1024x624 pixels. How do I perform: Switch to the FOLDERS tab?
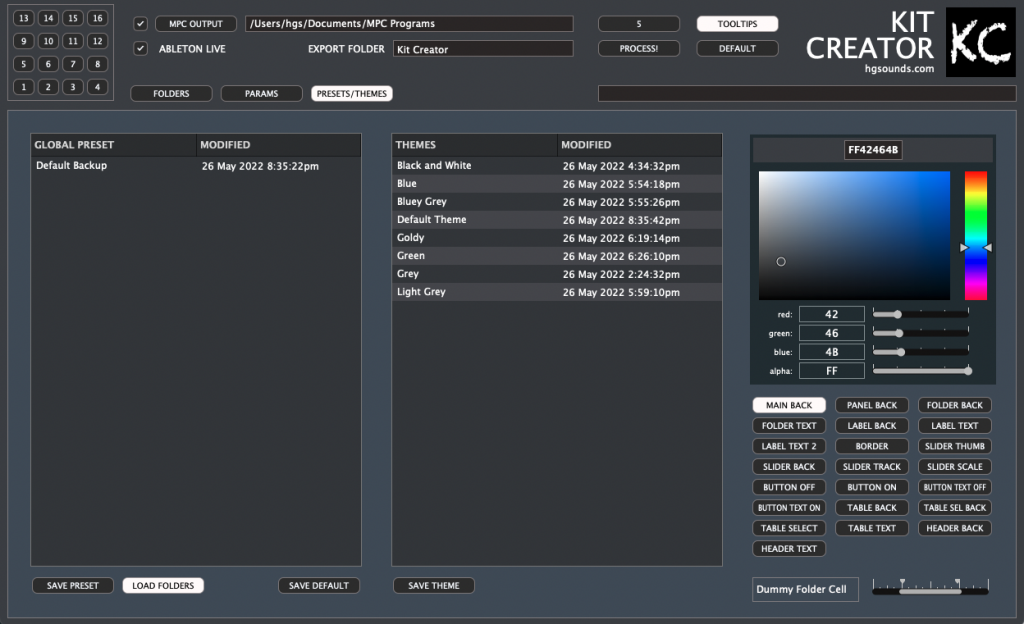171,93
